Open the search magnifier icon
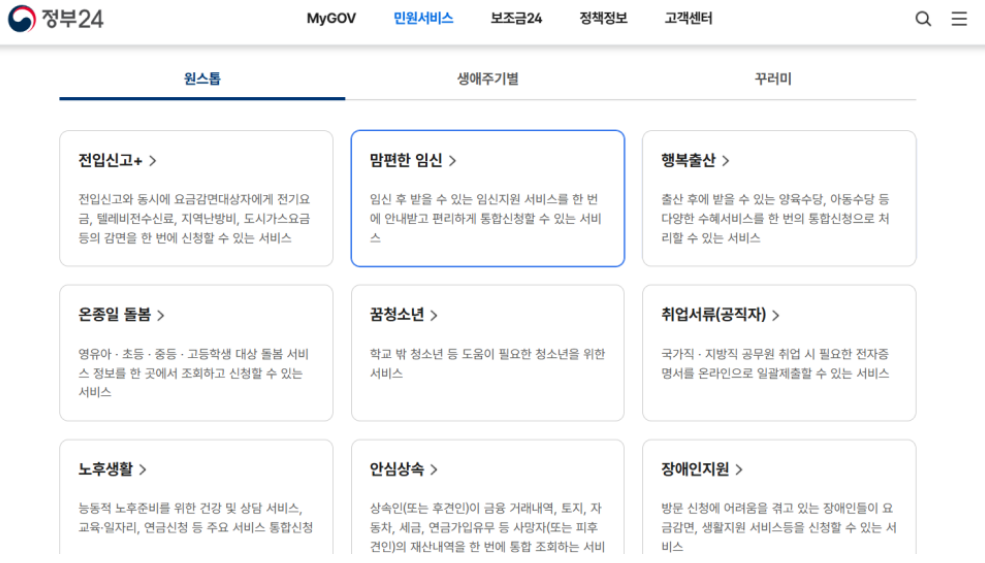The image size is (985, 563). (923, 19)
